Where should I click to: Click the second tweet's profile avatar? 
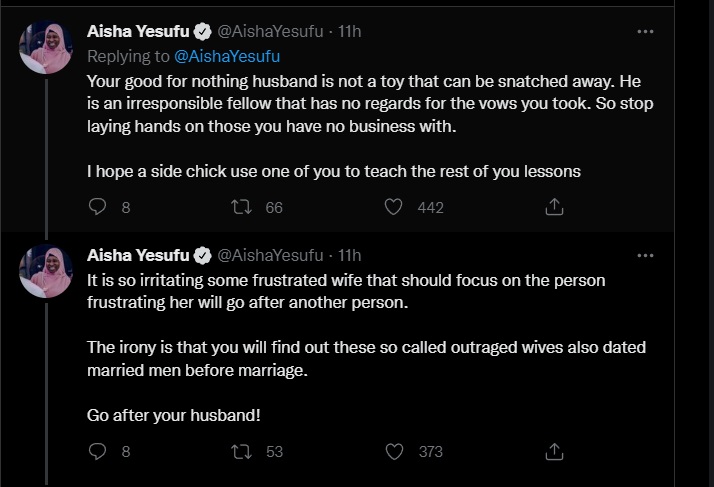tap(46, 271)
